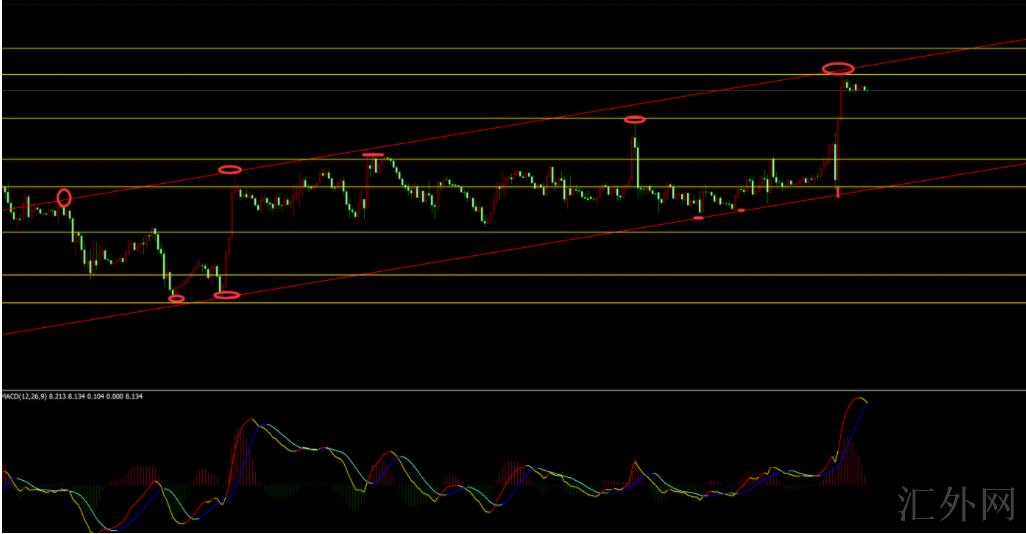
Task: Select the topmost yellow horizontal line
Action: pos(500,48)
